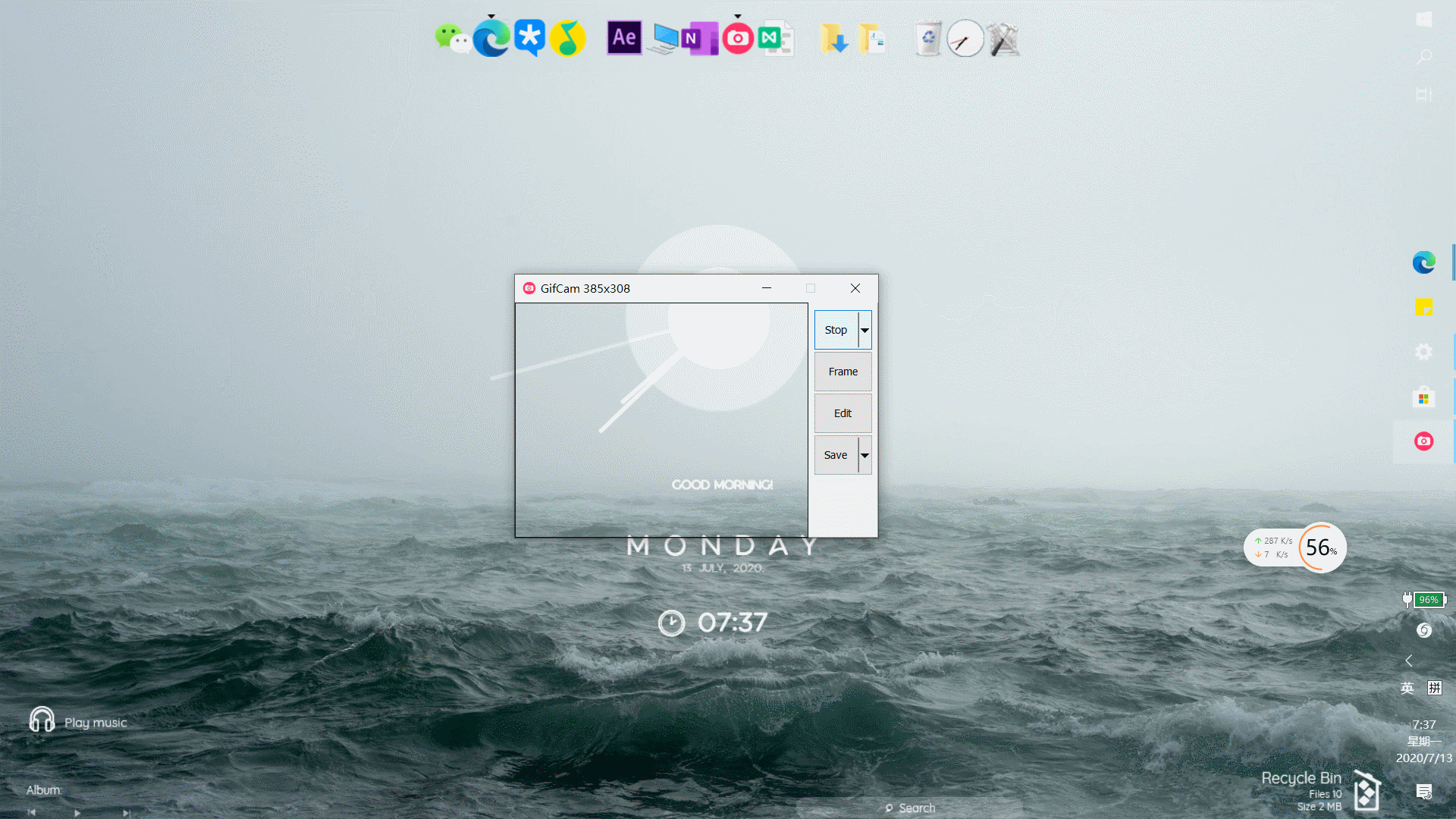The width and height of the screenshot is (1456, 819).
Task: Click GifCam camera icon in top dock
Action: 738,38
